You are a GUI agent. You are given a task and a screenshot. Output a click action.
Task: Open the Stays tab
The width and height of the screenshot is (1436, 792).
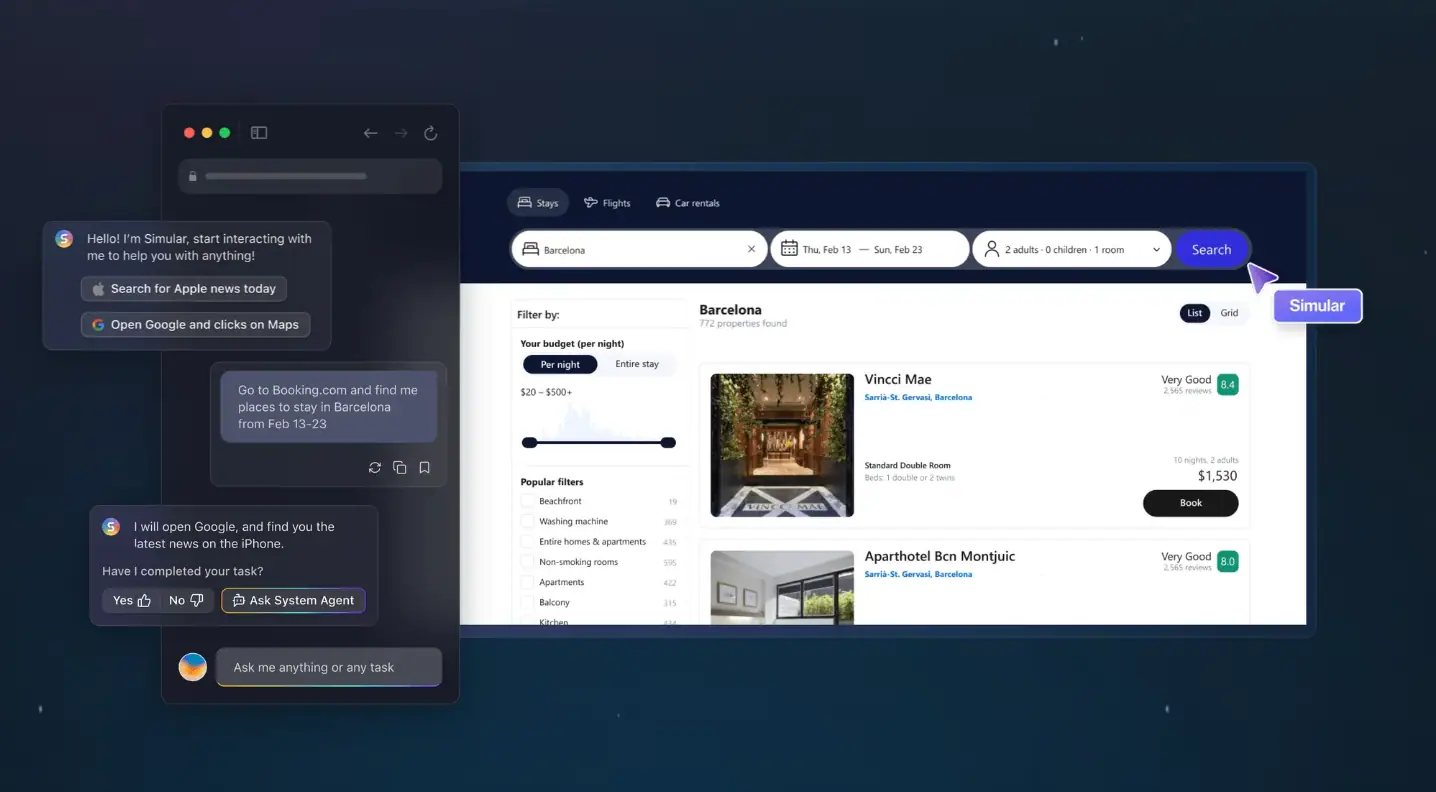point(537,203)
